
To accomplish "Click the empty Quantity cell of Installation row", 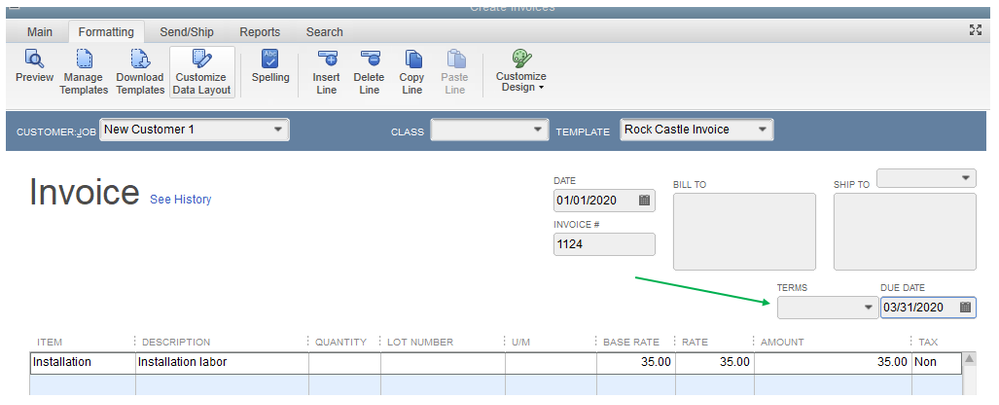I will pyautogui.click(x=345, y=362).
